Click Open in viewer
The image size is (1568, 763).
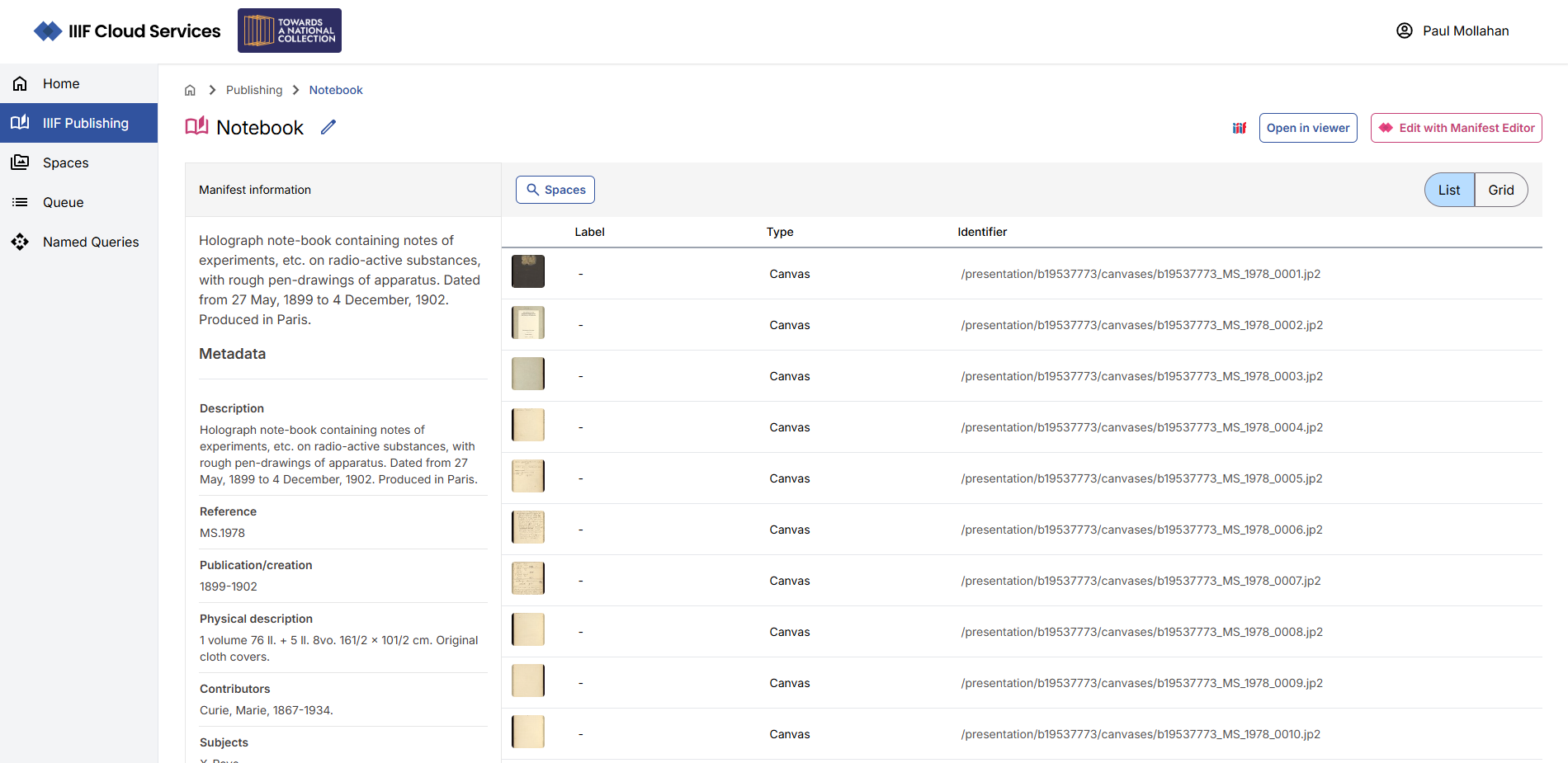tap(1308, 128)
